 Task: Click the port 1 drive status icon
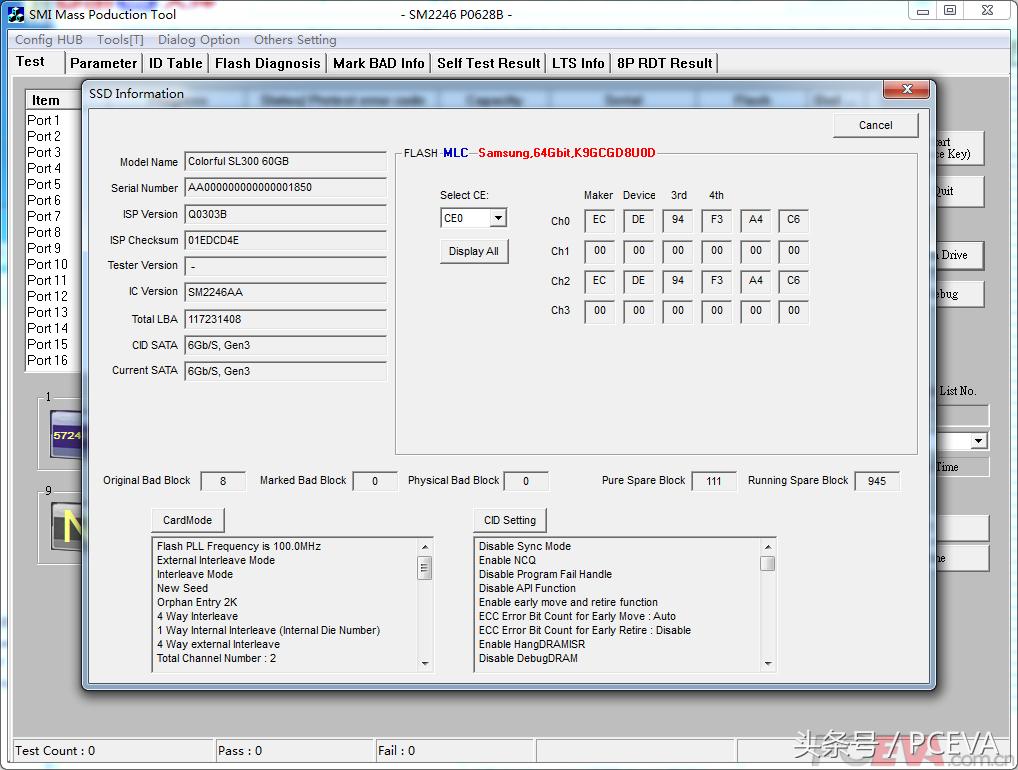tap(65, 435)
